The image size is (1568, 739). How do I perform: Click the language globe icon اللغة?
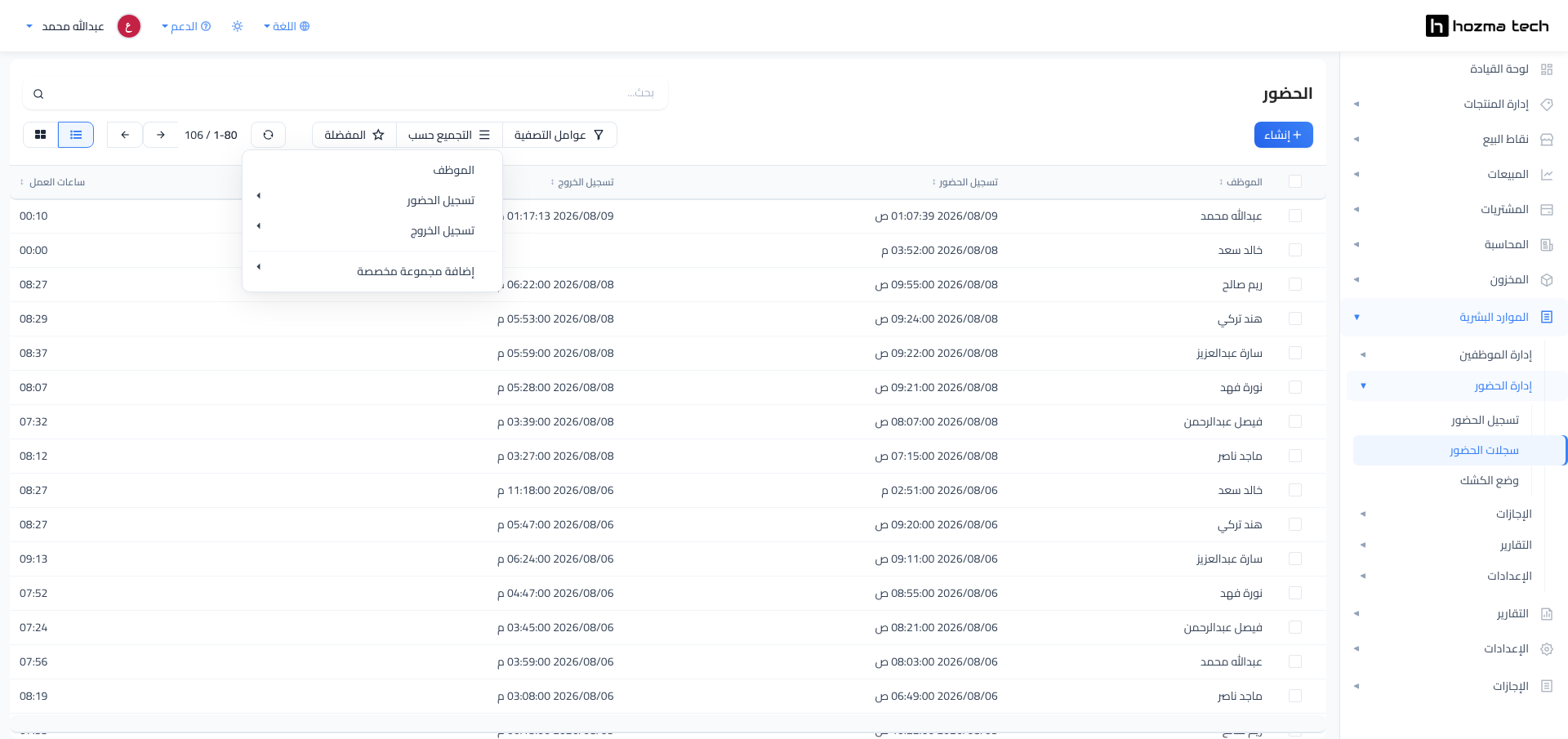(x=305, y=26)
